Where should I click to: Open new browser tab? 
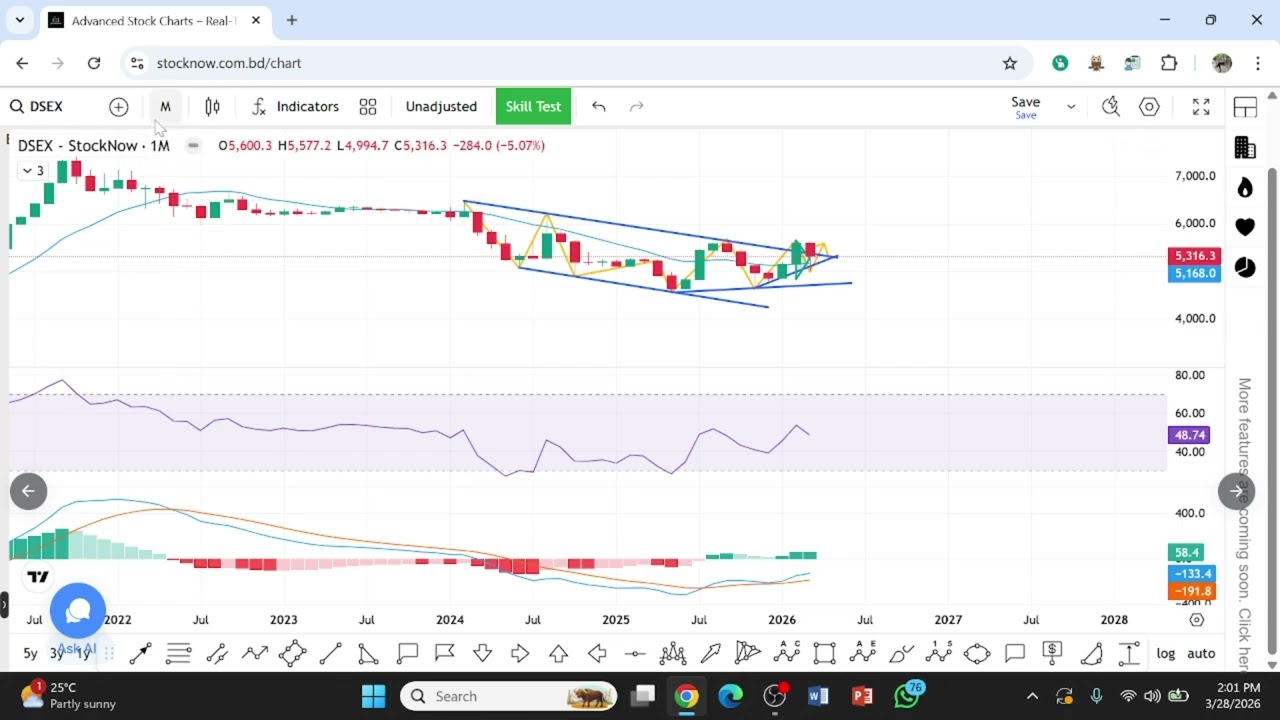click(292, 20)
